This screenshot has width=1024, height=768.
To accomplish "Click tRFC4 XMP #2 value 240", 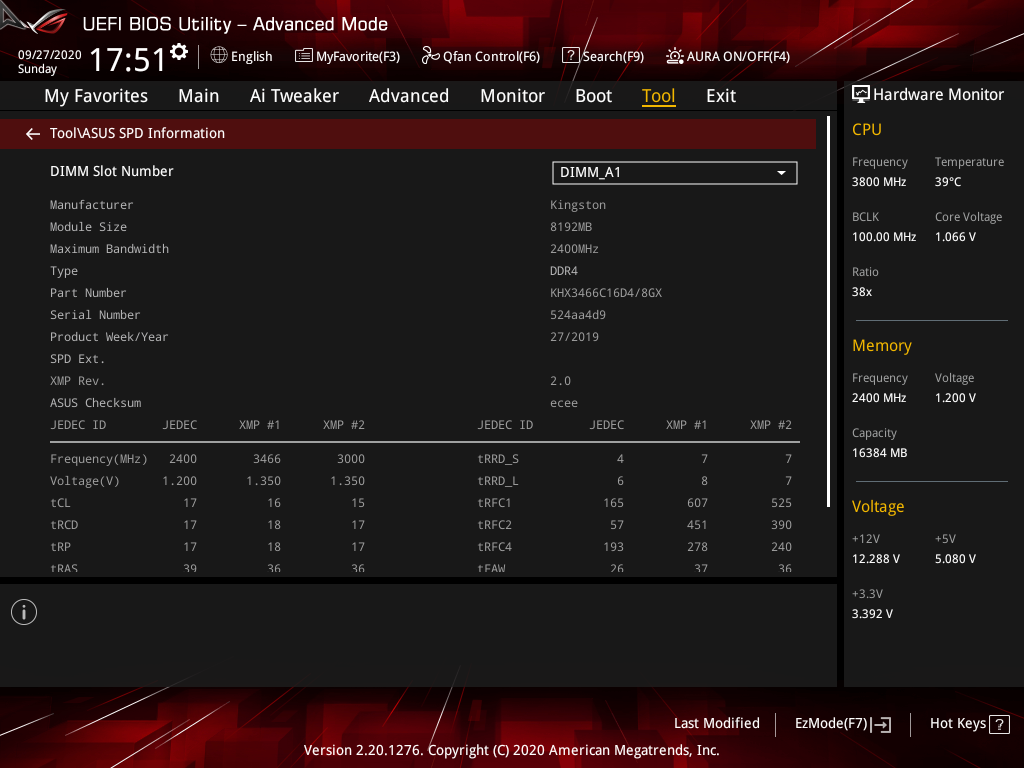I will 781,547.
